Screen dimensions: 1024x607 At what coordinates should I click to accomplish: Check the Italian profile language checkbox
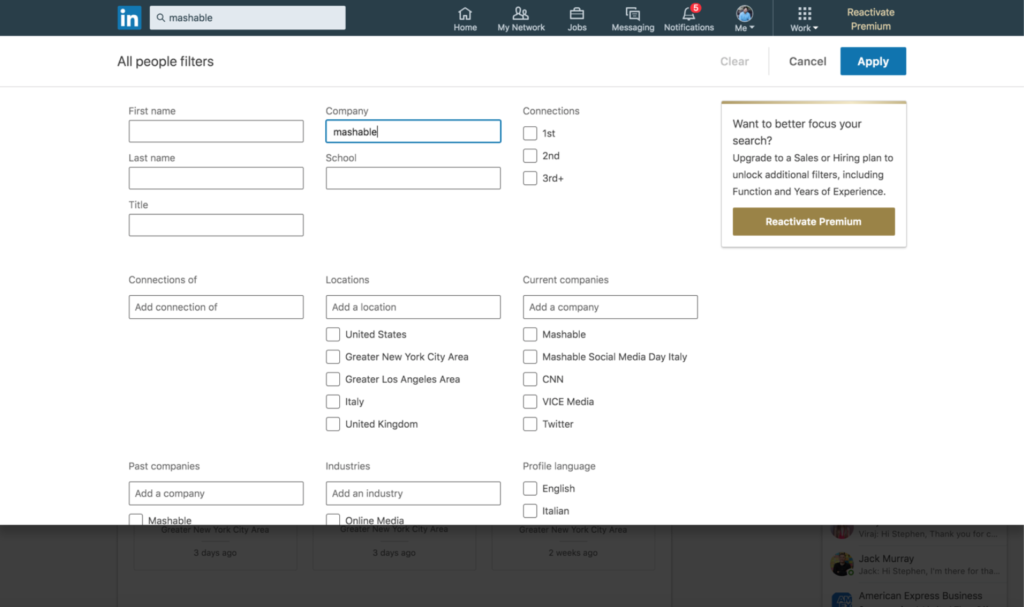pos(530,511)
